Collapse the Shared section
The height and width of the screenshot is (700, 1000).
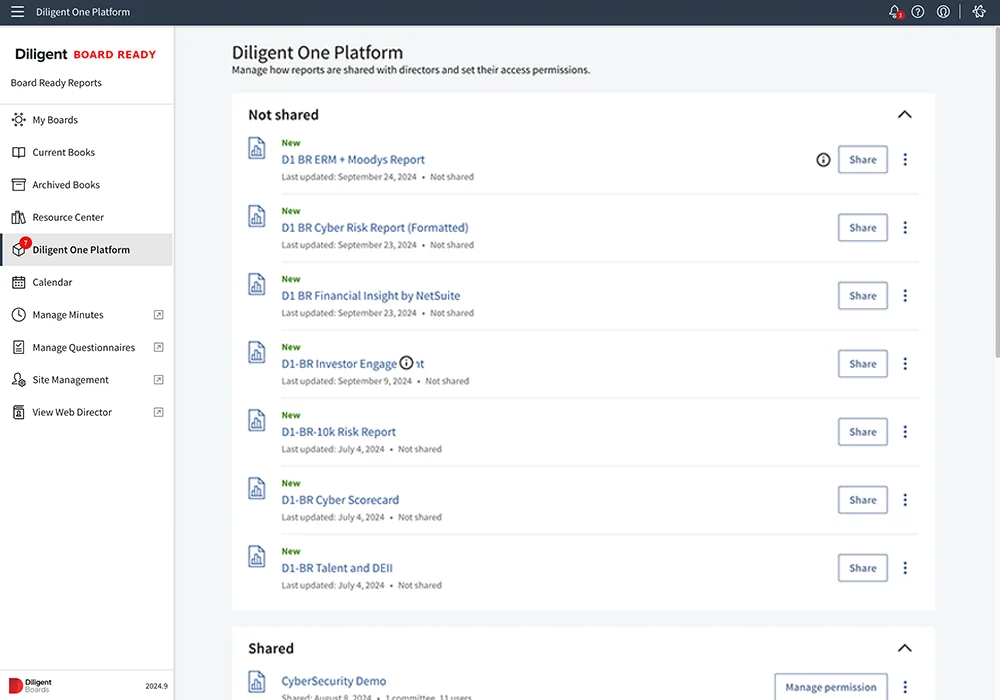pos(905,648)
